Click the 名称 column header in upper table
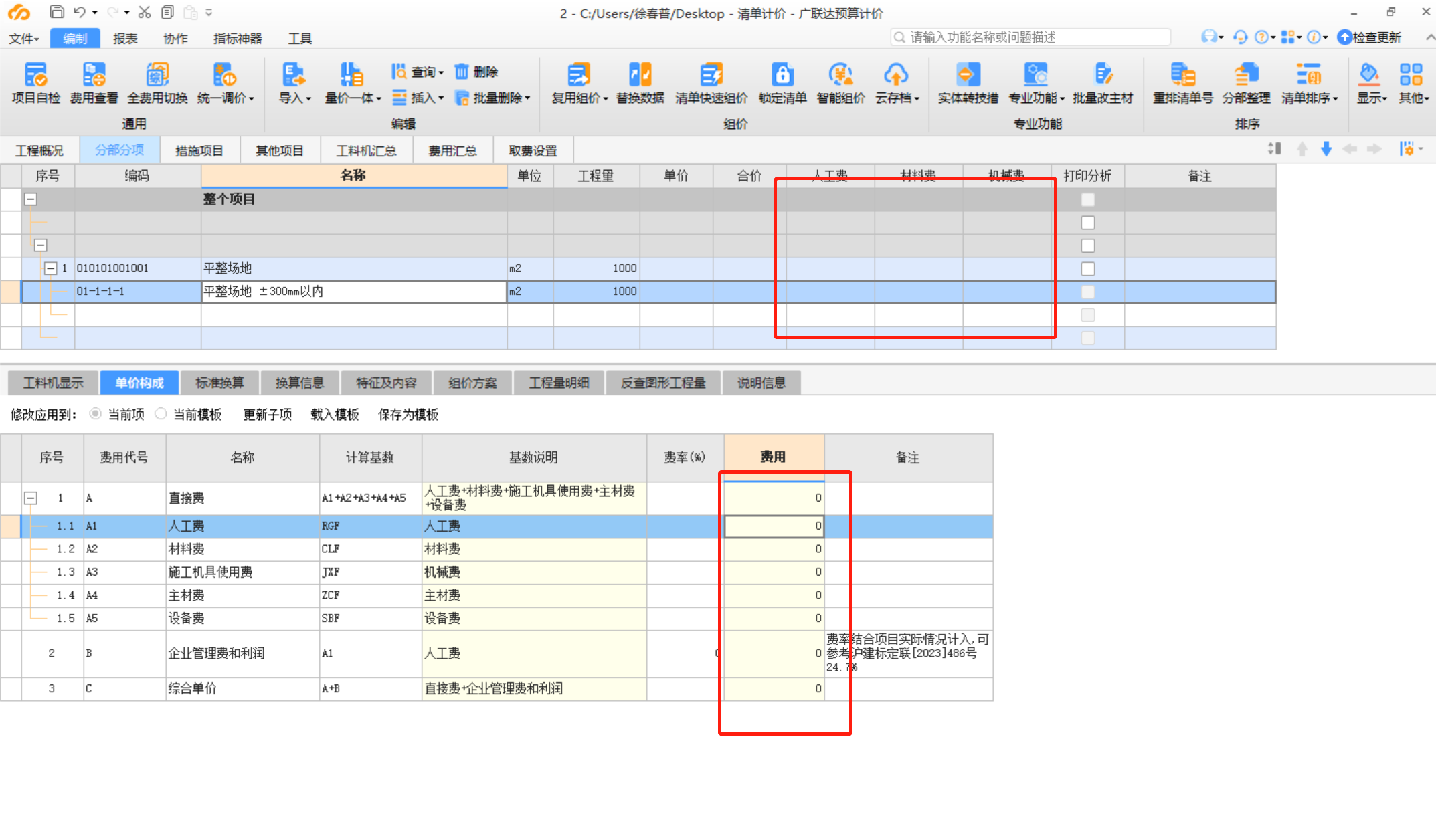 [353, 175]
